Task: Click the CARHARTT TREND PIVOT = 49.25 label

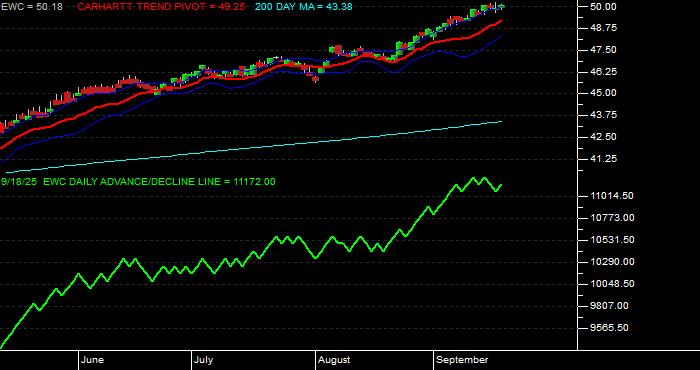Action: click(161, 7)
